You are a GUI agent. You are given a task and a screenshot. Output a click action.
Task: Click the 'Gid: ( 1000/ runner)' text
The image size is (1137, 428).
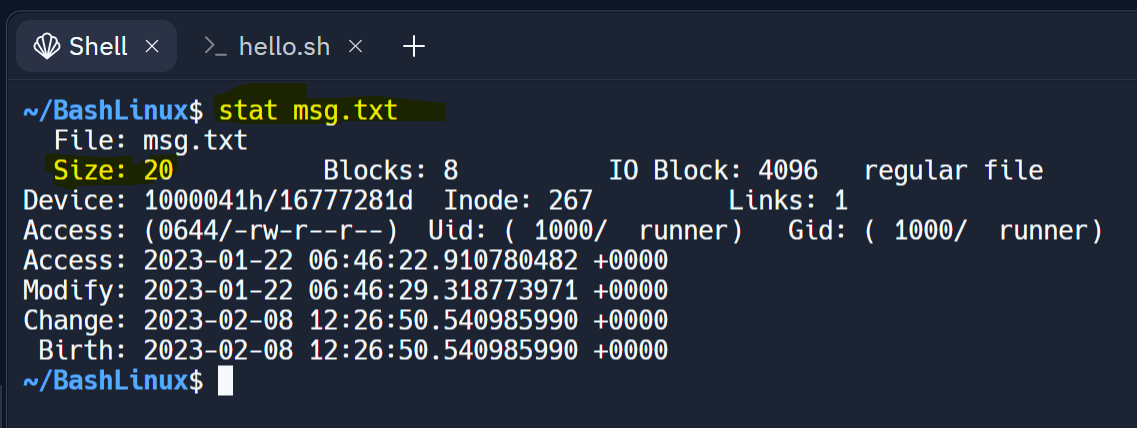point(945,231)
